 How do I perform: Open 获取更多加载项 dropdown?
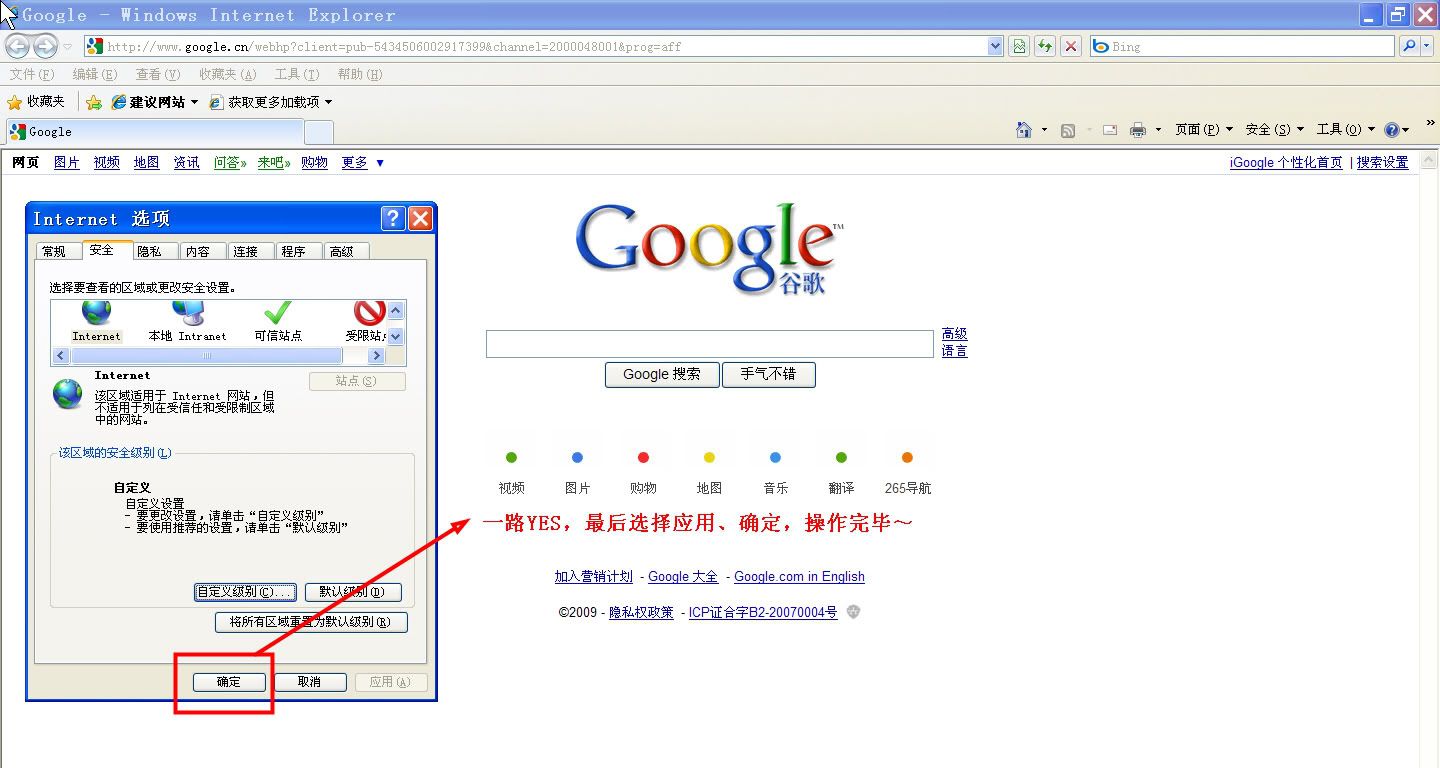point(270,102)
